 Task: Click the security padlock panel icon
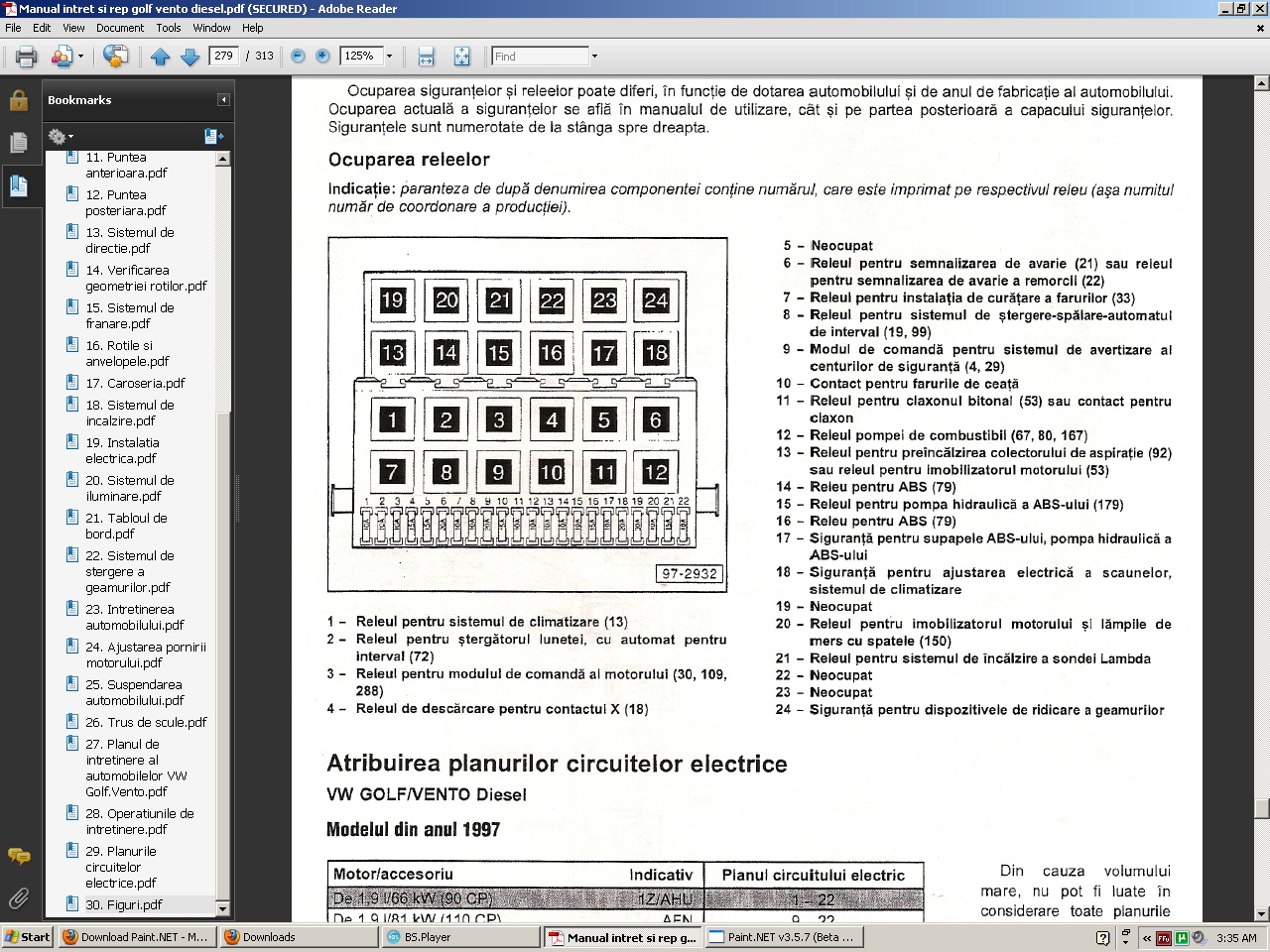tap(18, 100)
